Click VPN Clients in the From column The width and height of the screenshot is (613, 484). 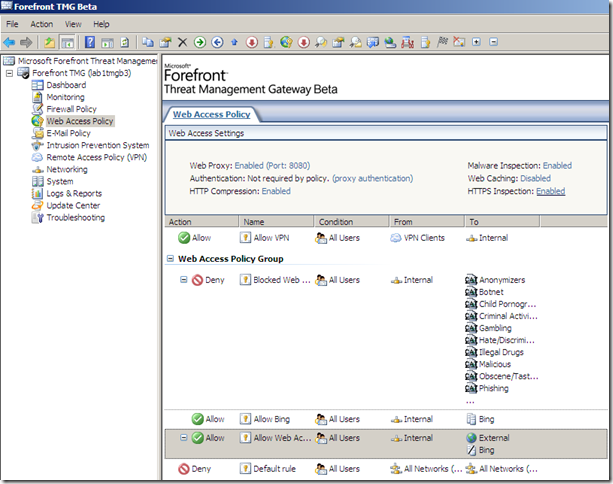424,238
